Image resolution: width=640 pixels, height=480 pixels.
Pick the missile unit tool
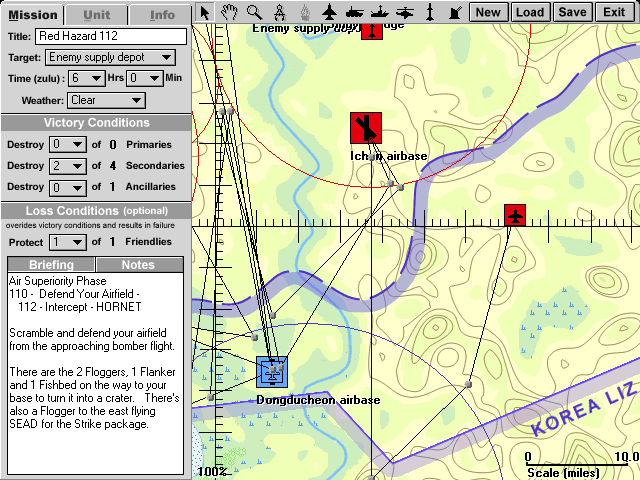(x=430, y=12)
